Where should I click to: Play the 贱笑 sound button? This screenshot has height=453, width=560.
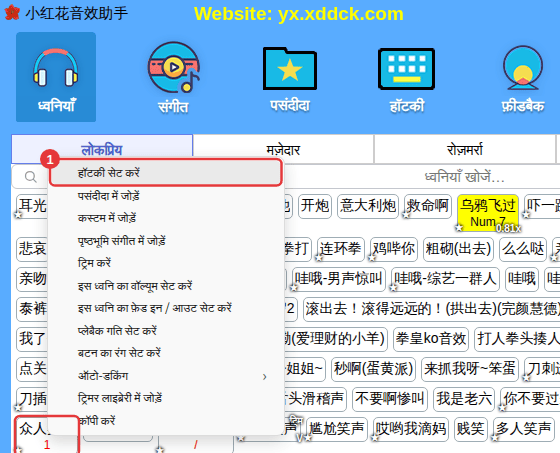click(471, 429)
